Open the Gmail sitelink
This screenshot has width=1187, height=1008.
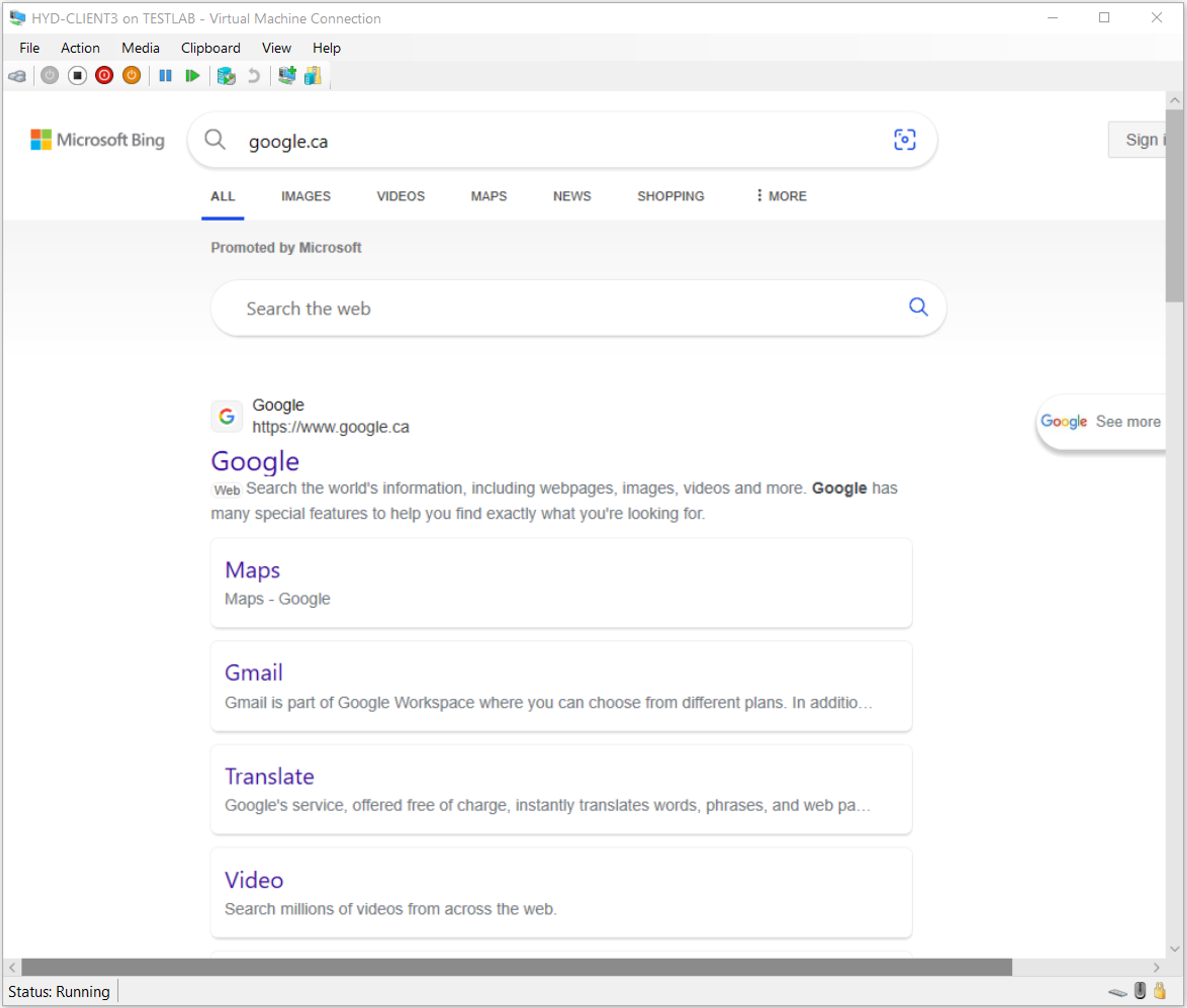pos(254,673)
